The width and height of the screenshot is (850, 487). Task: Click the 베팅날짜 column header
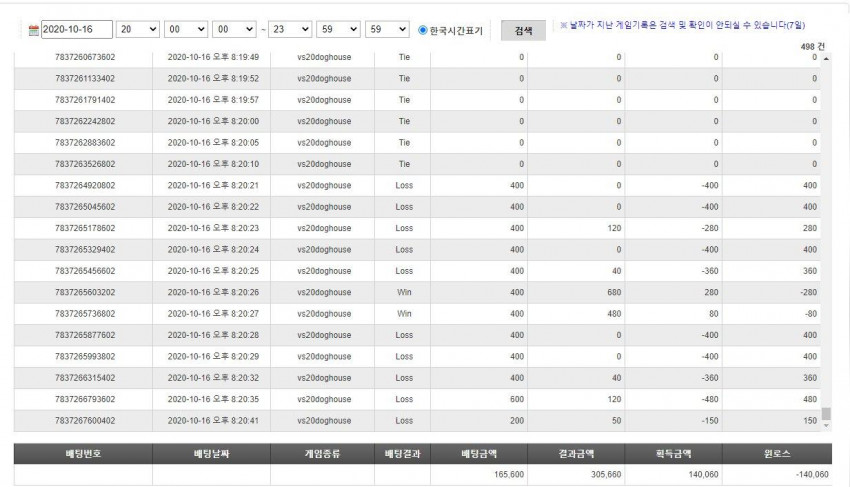point(211,454)
